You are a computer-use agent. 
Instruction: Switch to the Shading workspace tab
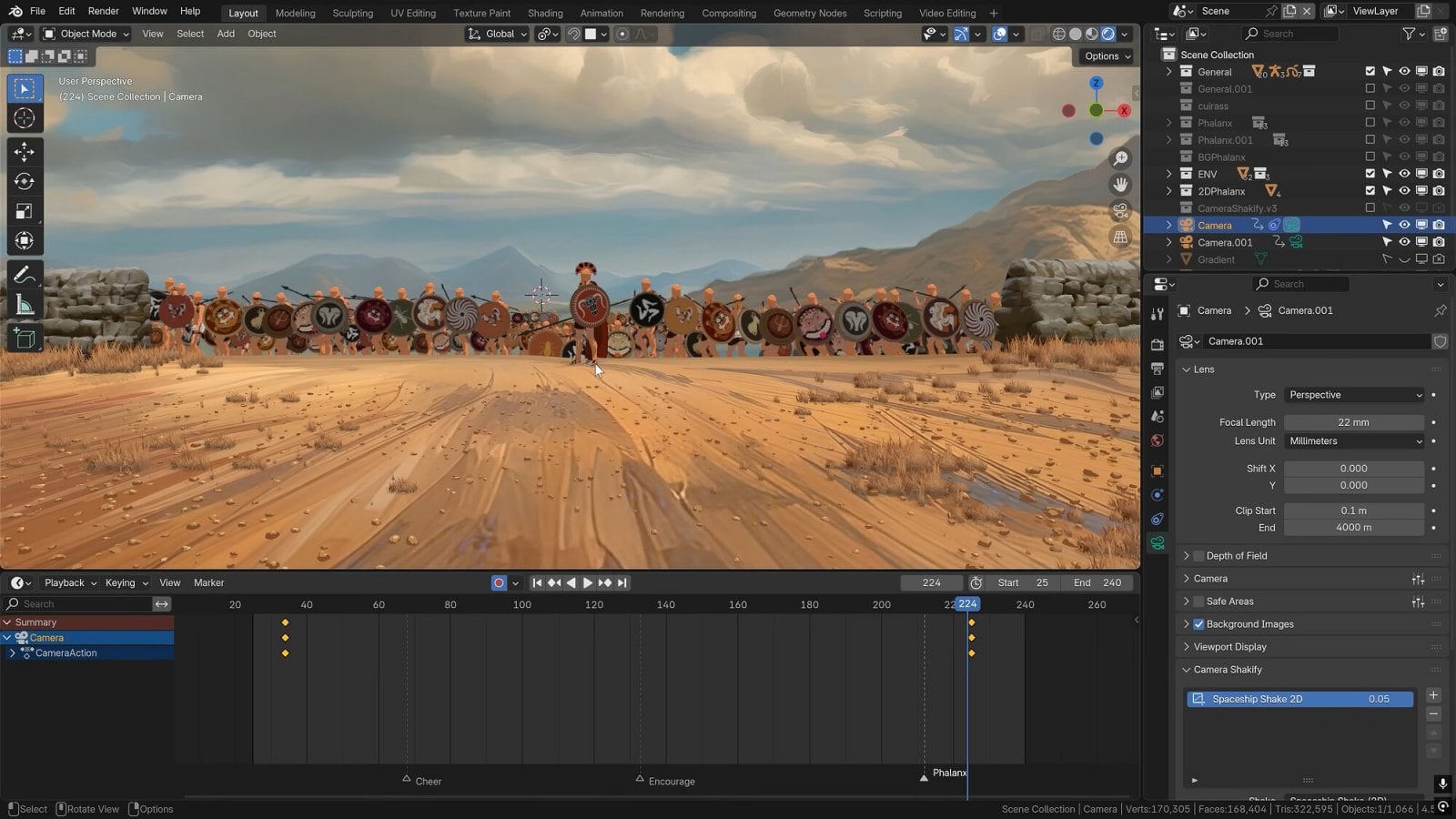tap(544, 13)
